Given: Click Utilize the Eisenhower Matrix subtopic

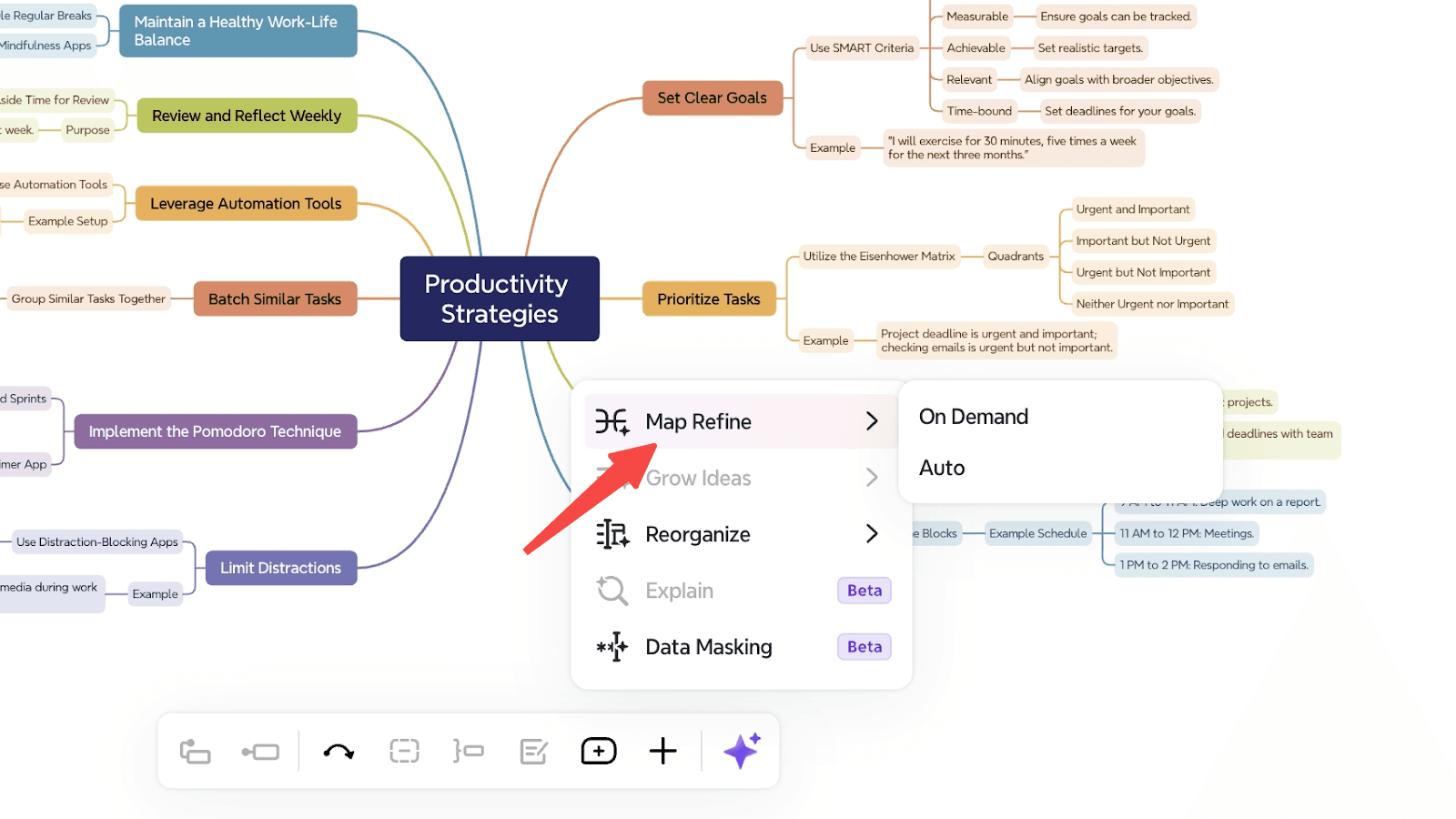Looking at the screenshot, I should click(x=879, y=257).
